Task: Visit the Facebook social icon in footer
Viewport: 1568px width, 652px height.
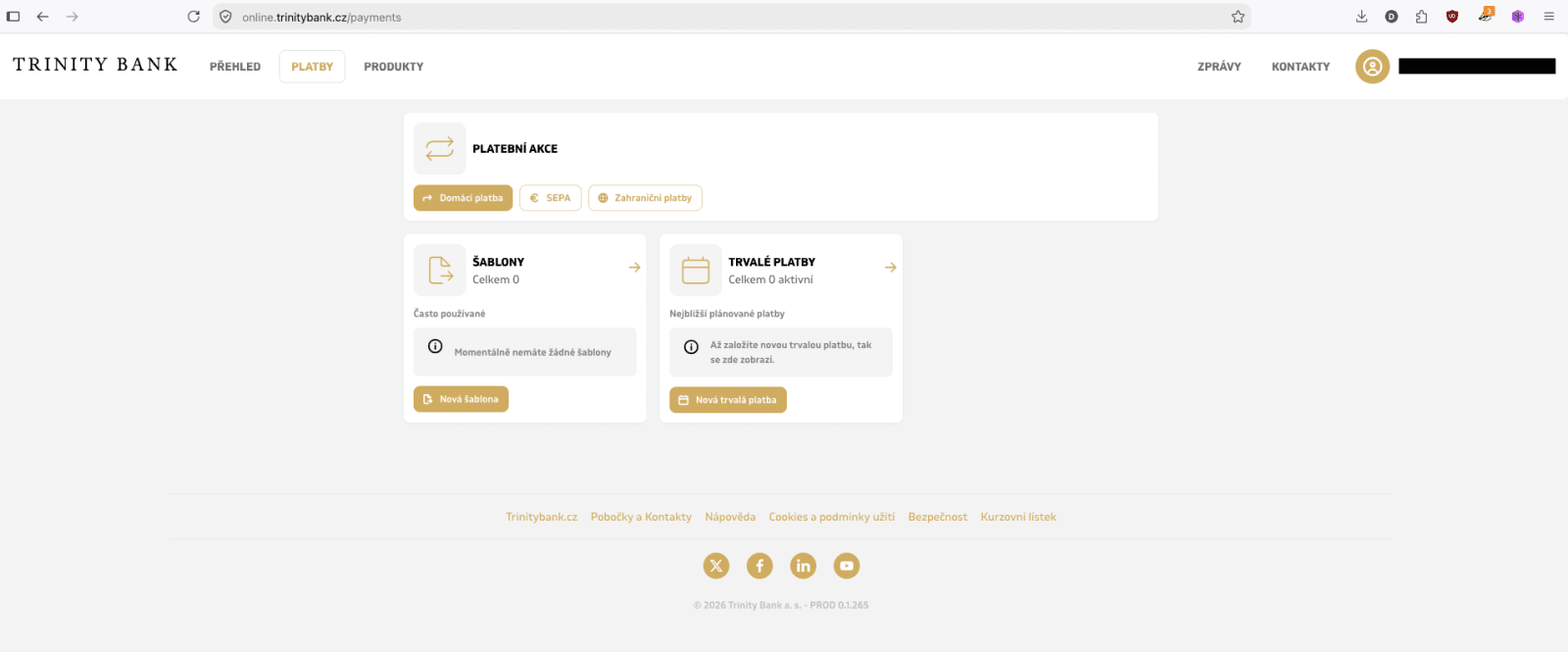Action: pos(759,566)
